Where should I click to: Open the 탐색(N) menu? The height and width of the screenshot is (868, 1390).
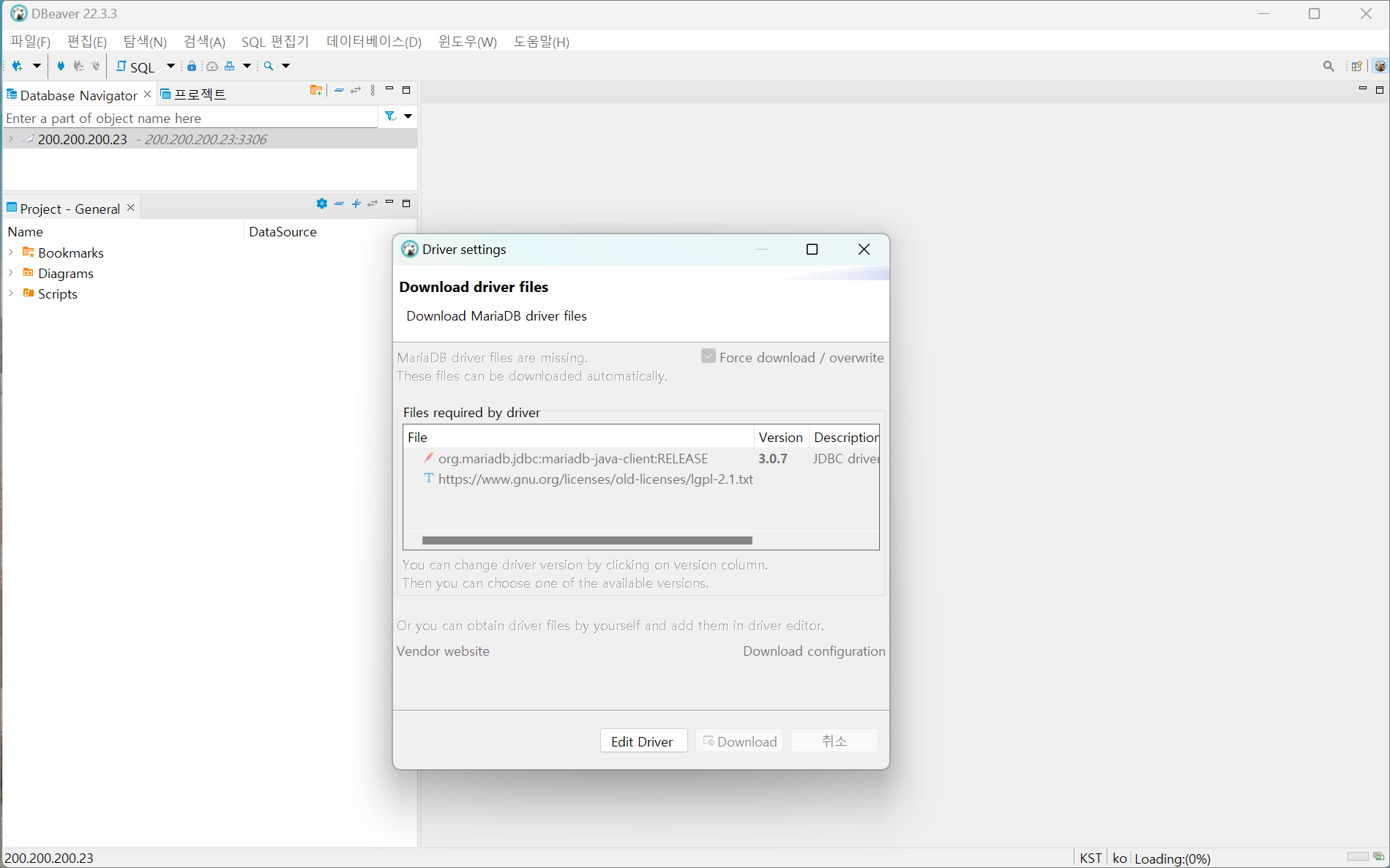pyautogui.click(x=145, y=42)
